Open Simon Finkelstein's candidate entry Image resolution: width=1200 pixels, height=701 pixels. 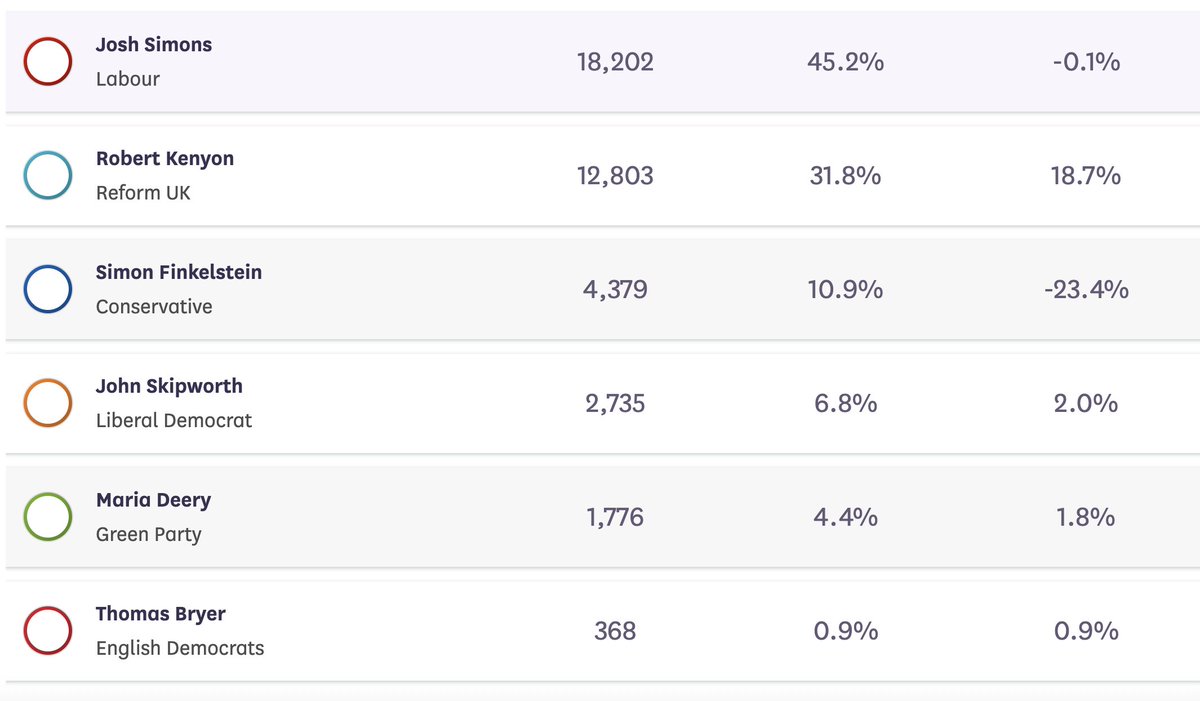(x=179, y=272)
